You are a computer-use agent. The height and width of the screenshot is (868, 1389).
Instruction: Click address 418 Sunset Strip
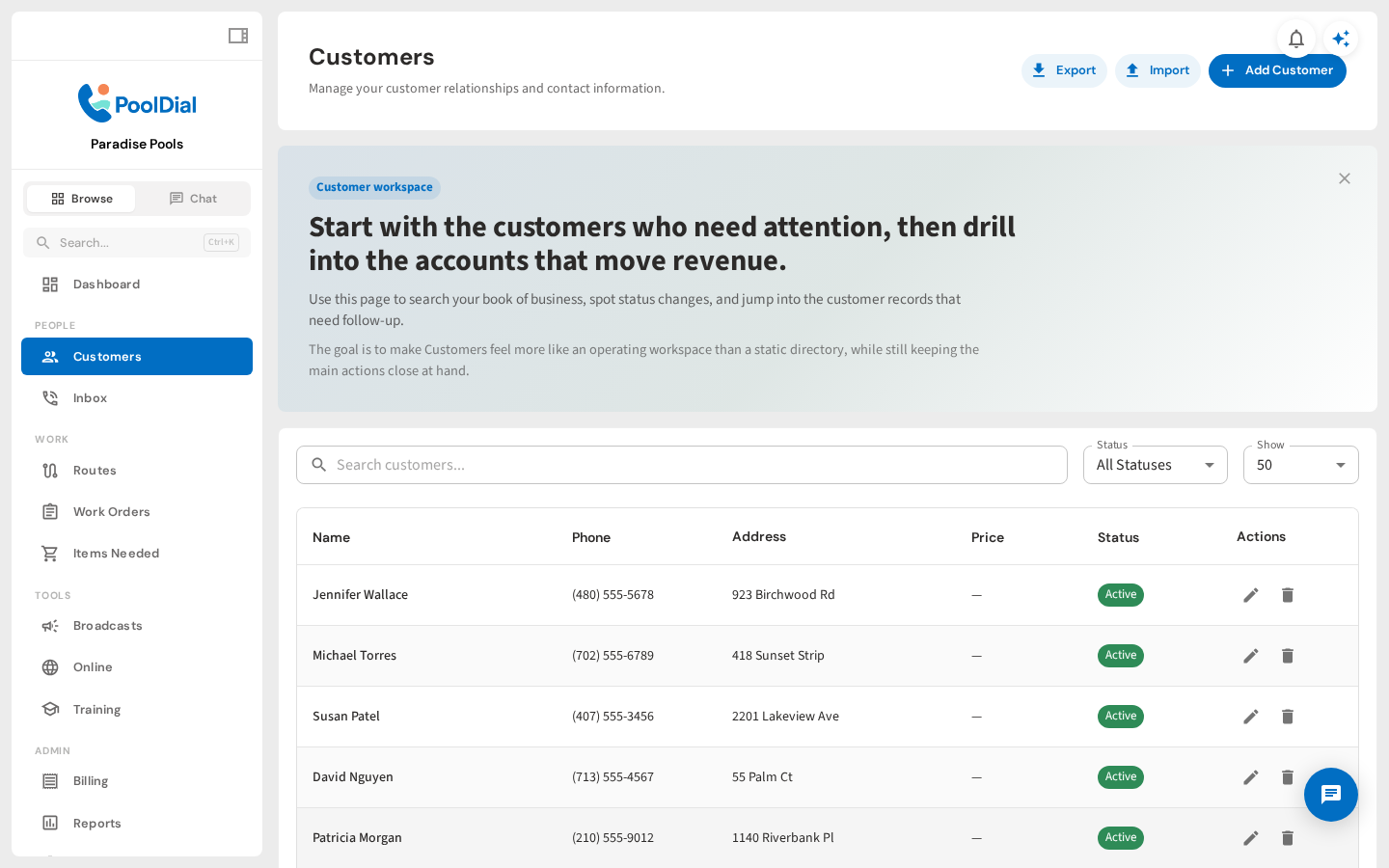[778, 656]
